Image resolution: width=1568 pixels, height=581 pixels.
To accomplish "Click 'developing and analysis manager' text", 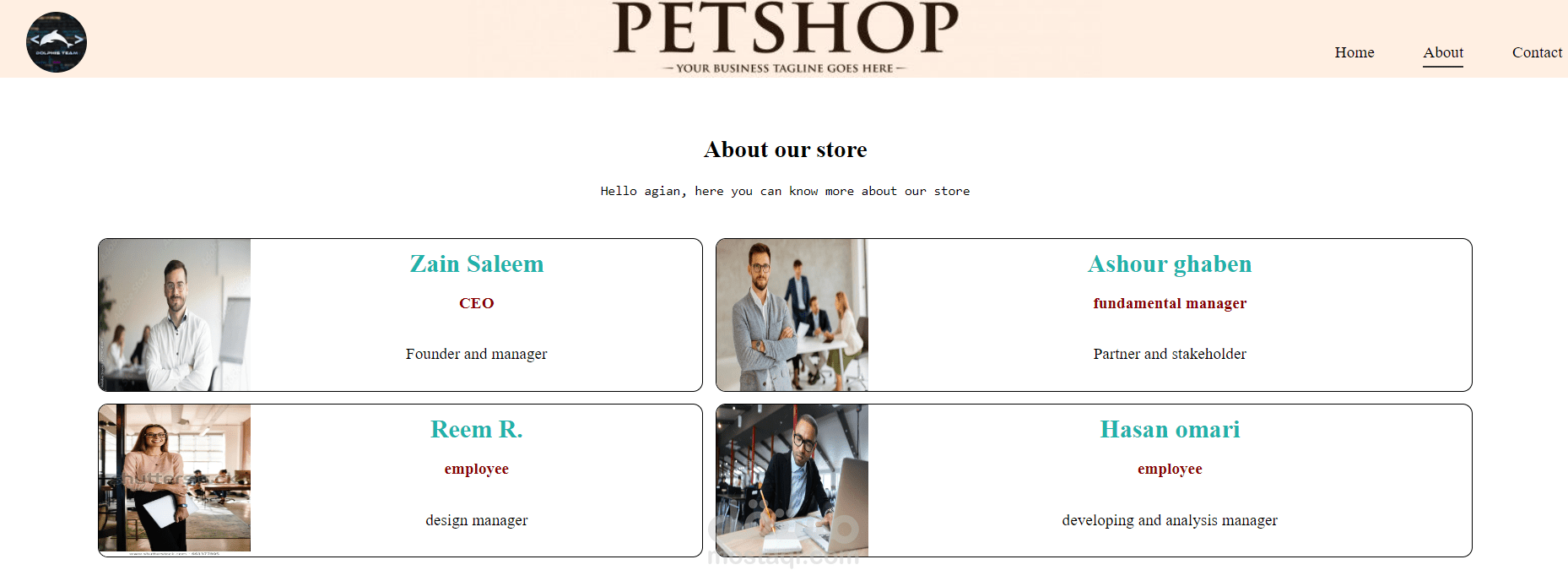I will [1170, 520].
